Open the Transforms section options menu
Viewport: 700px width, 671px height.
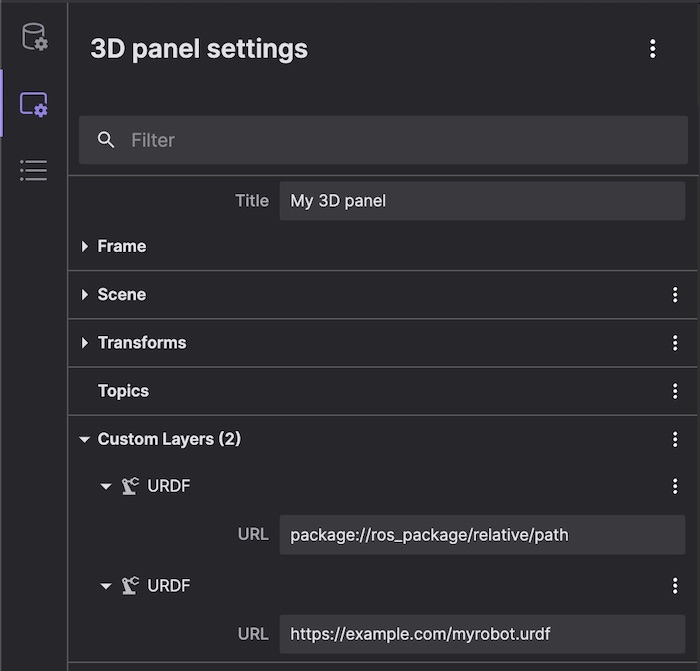click(x=675, y=343)
